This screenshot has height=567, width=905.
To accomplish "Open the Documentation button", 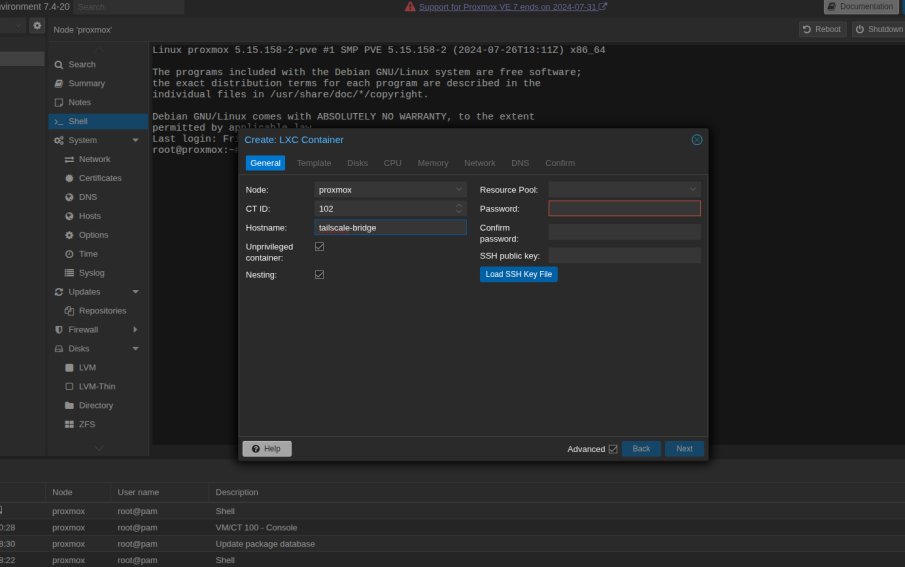I will tap(861, 6).
